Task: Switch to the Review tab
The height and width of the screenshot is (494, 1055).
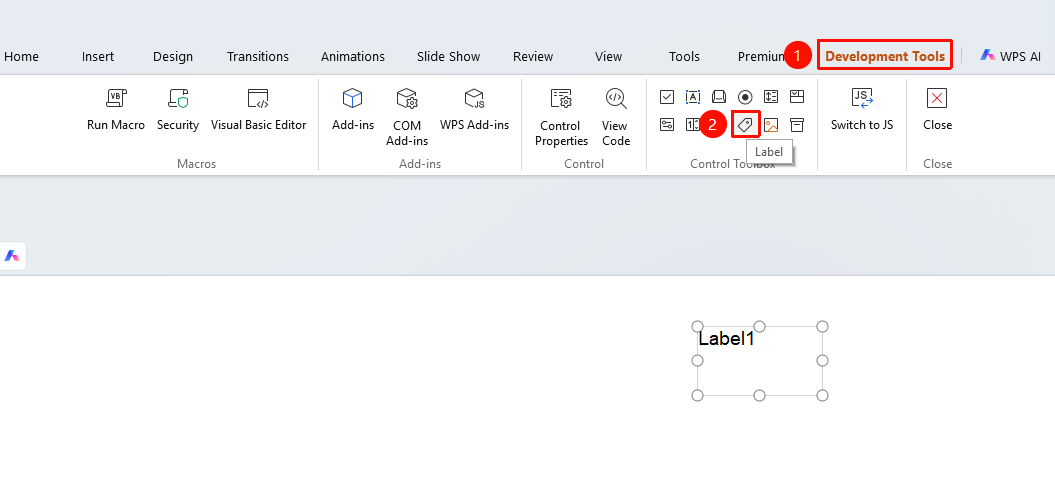Action: (x=533, y=57)
